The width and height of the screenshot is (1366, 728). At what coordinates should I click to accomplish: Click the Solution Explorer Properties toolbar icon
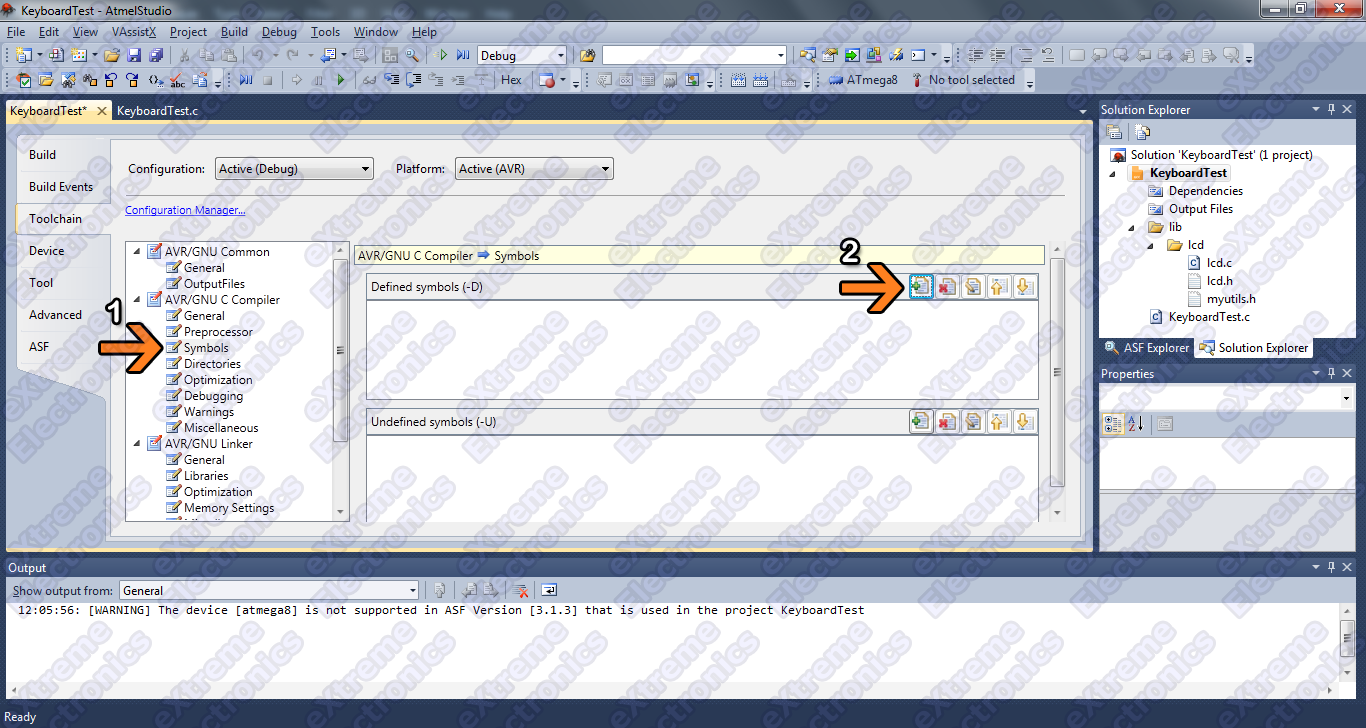[x=1114, y=132]
